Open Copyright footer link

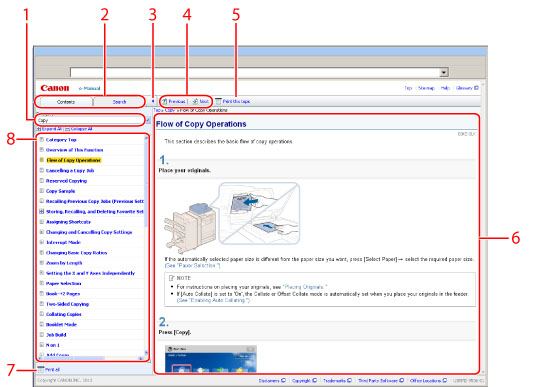click(304, 380)
